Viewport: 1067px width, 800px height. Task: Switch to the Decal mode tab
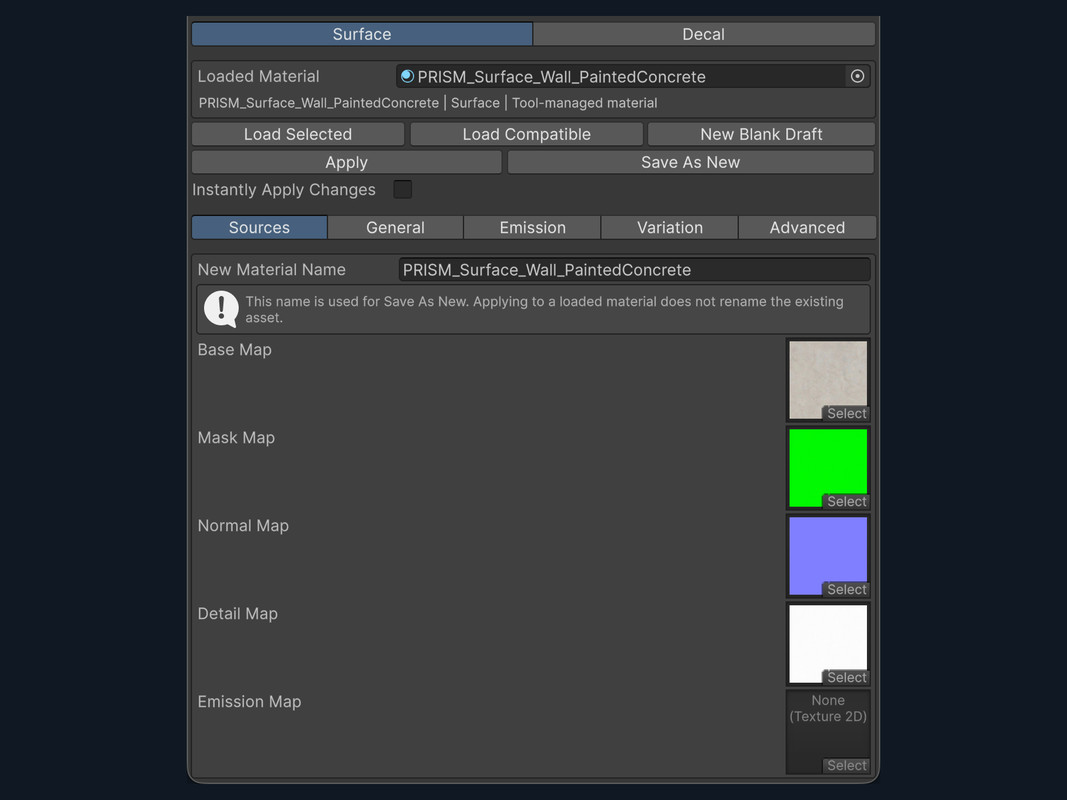coord(704,34)
